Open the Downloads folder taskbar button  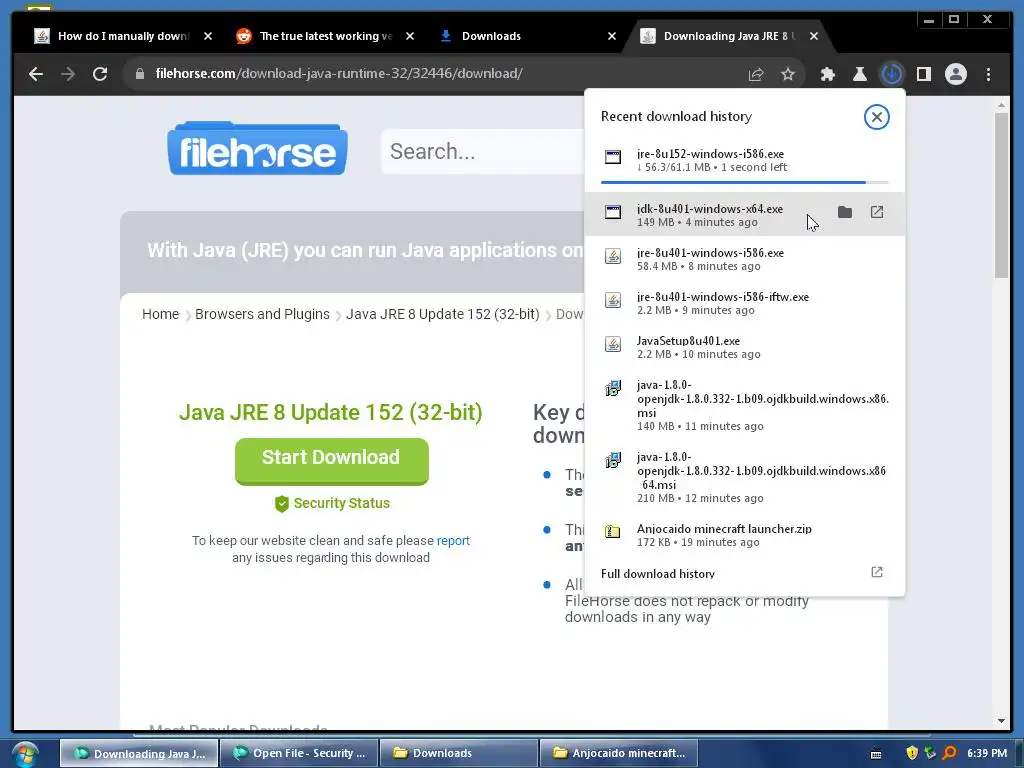(x=458, y=753)
